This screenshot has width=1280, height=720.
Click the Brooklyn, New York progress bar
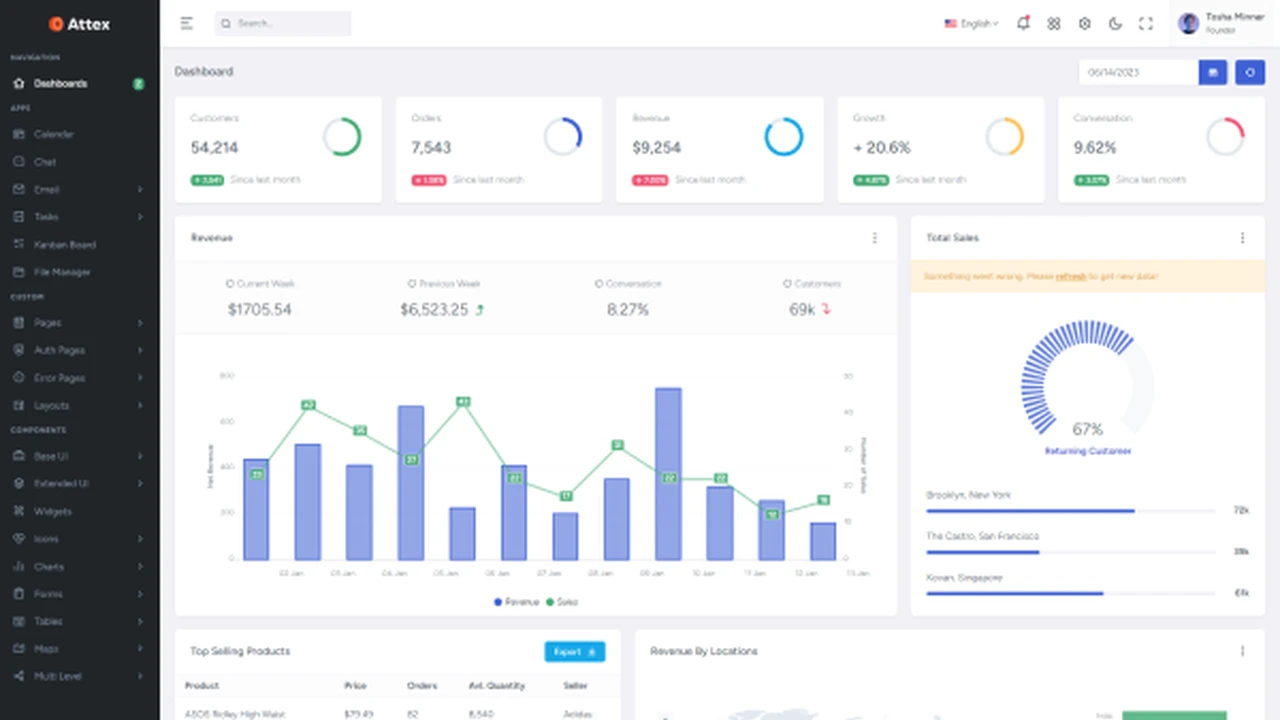(1071, 511)
